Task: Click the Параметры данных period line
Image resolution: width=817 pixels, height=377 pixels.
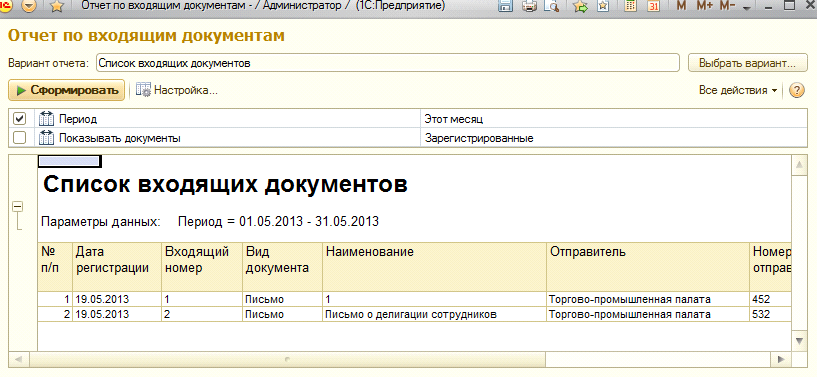Action: coord(210,222)
